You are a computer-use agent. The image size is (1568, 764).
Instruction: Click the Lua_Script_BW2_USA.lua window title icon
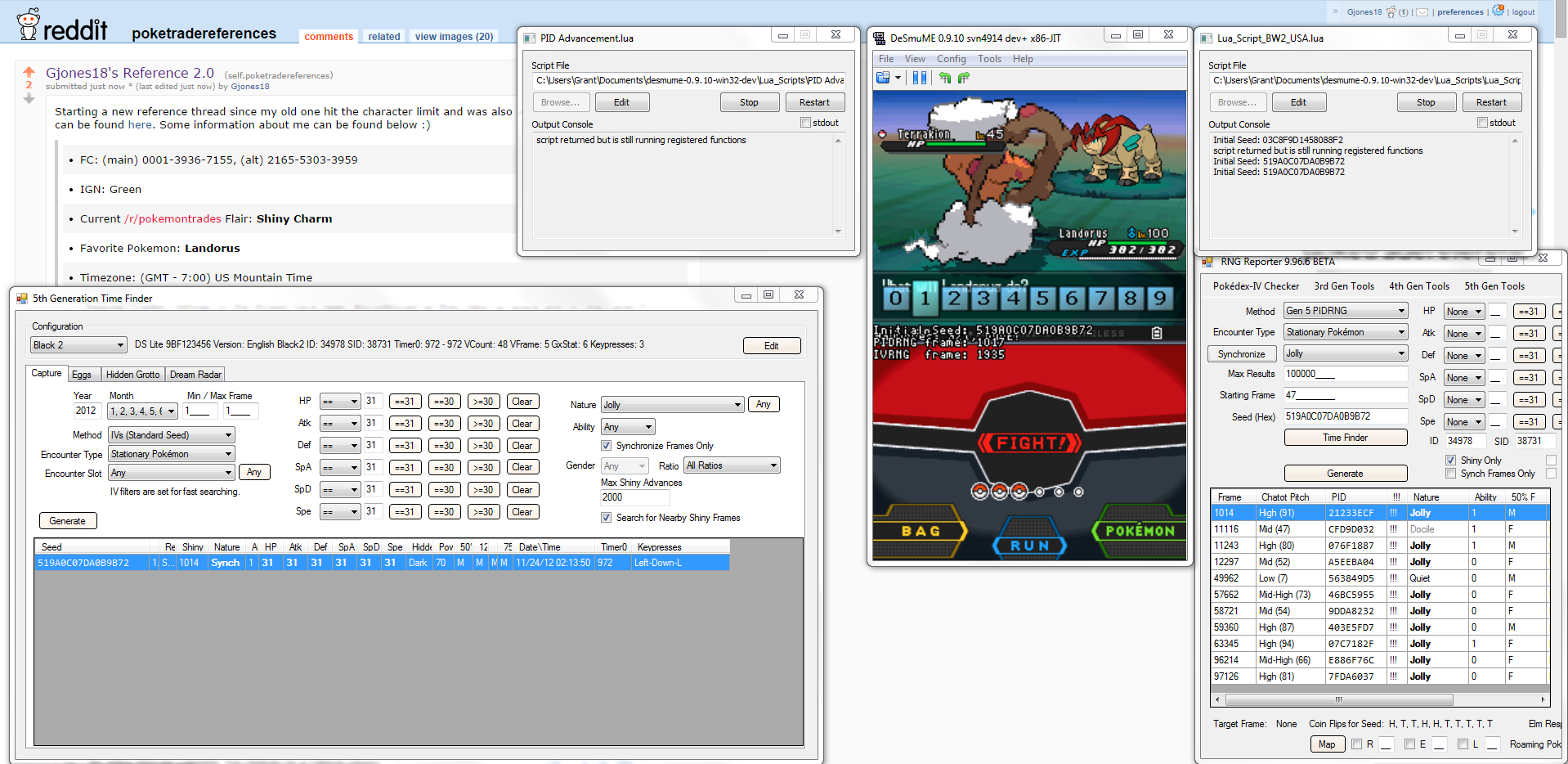pyautogui.click(x=1206, y=38)
